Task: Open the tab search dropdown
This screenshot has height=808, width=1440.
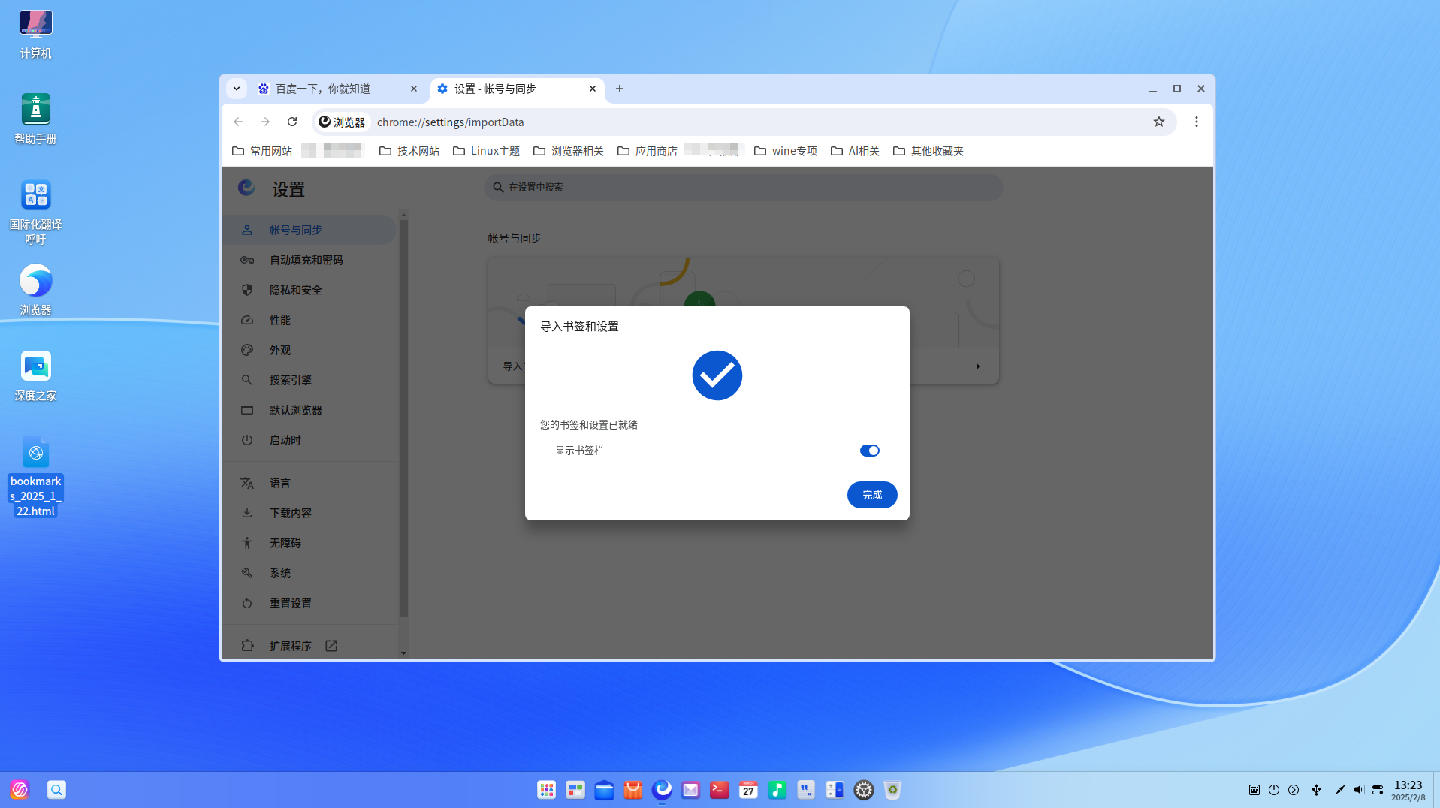Action: (x=237, y=89)
